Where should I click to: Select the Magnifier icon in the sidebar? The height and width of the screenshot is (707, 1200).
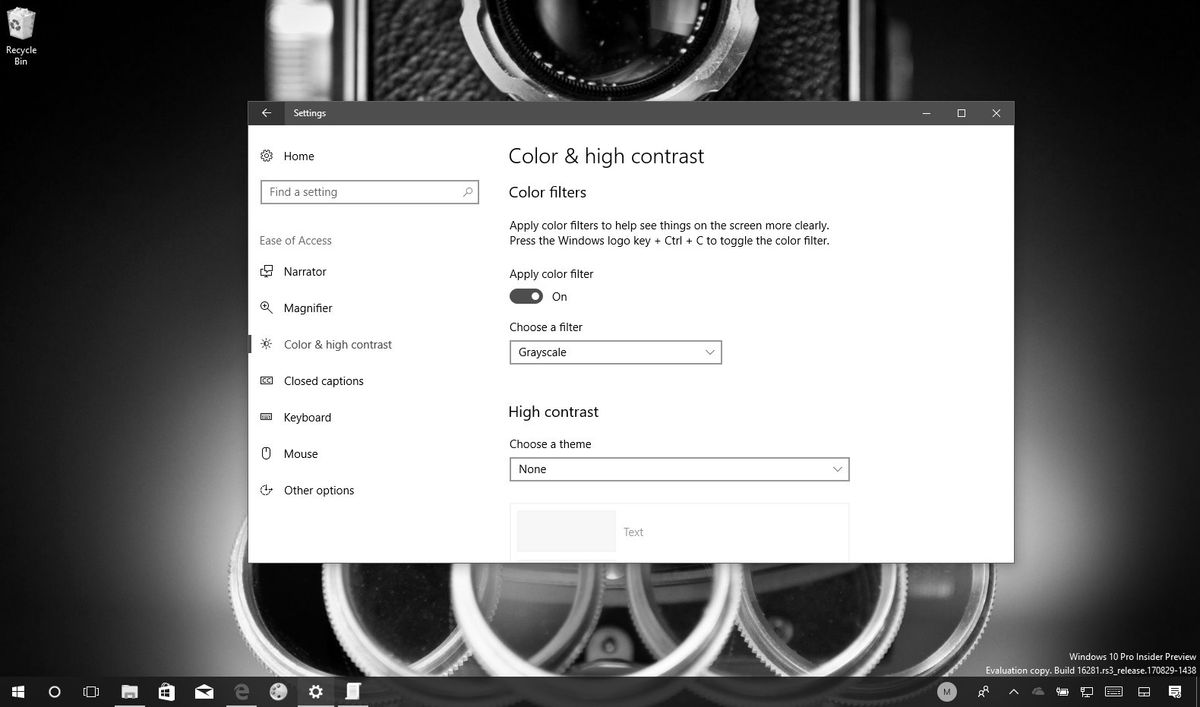266,307
